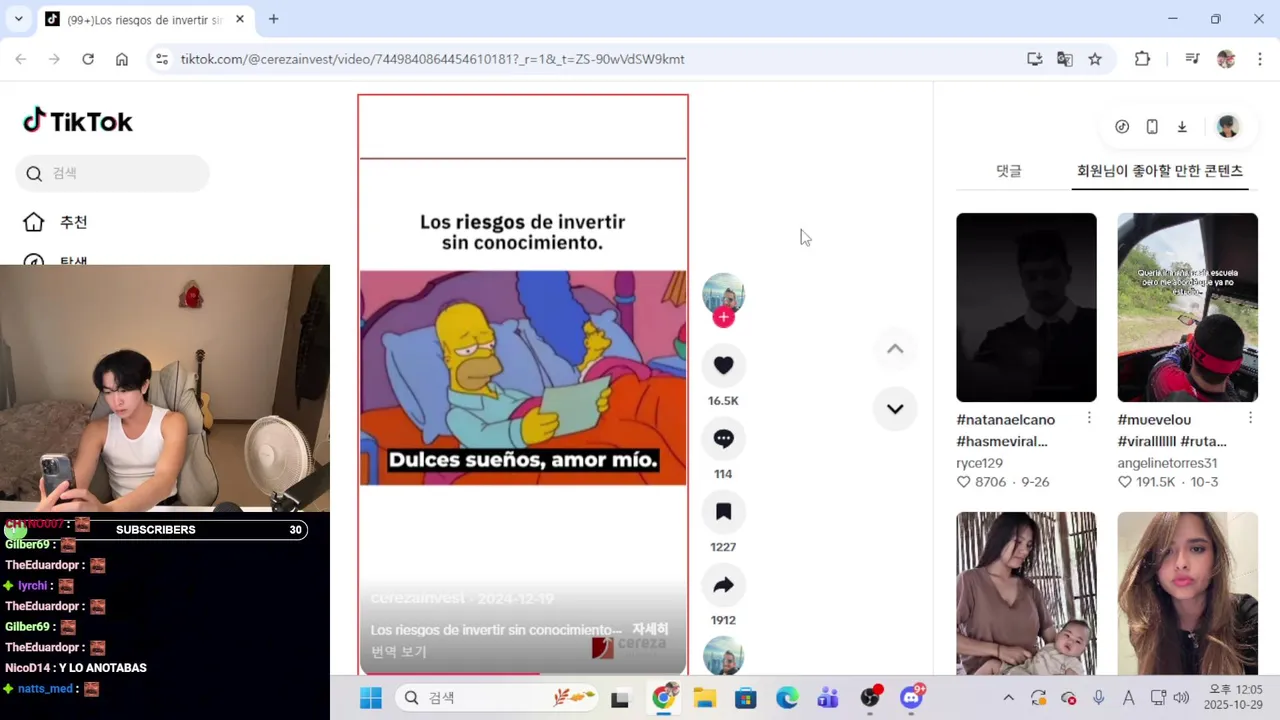Open more options for #natanaelcano card
The image size is (1280, 720).
[x=1089, y=418]
